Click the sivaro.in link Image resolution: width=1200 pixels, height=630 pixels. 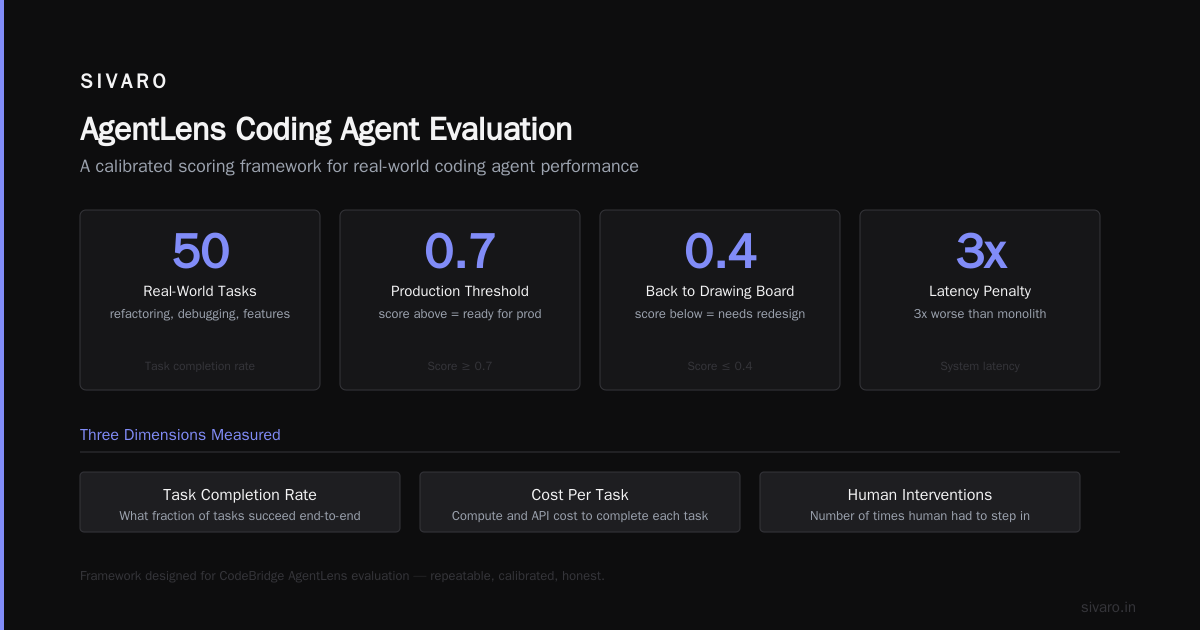[1108, 607]
